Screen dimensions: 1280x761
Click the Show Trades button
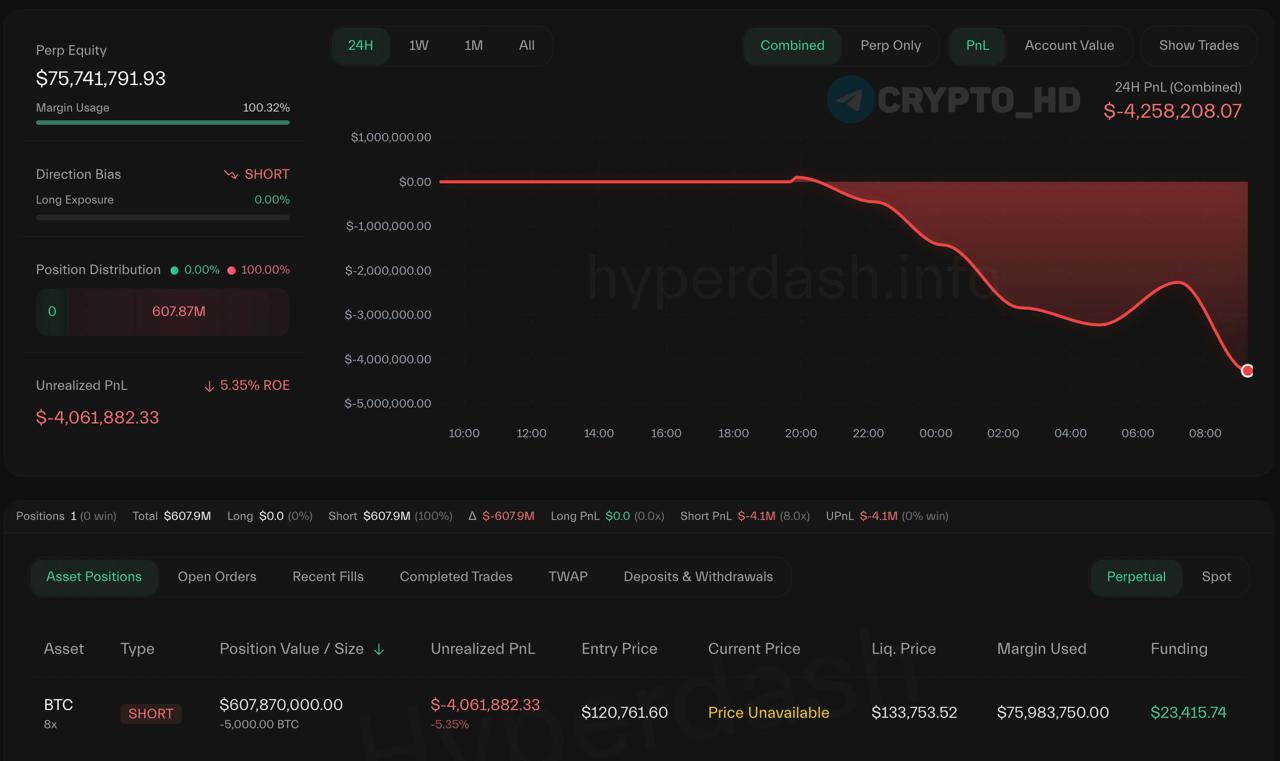pos(1199,45)
